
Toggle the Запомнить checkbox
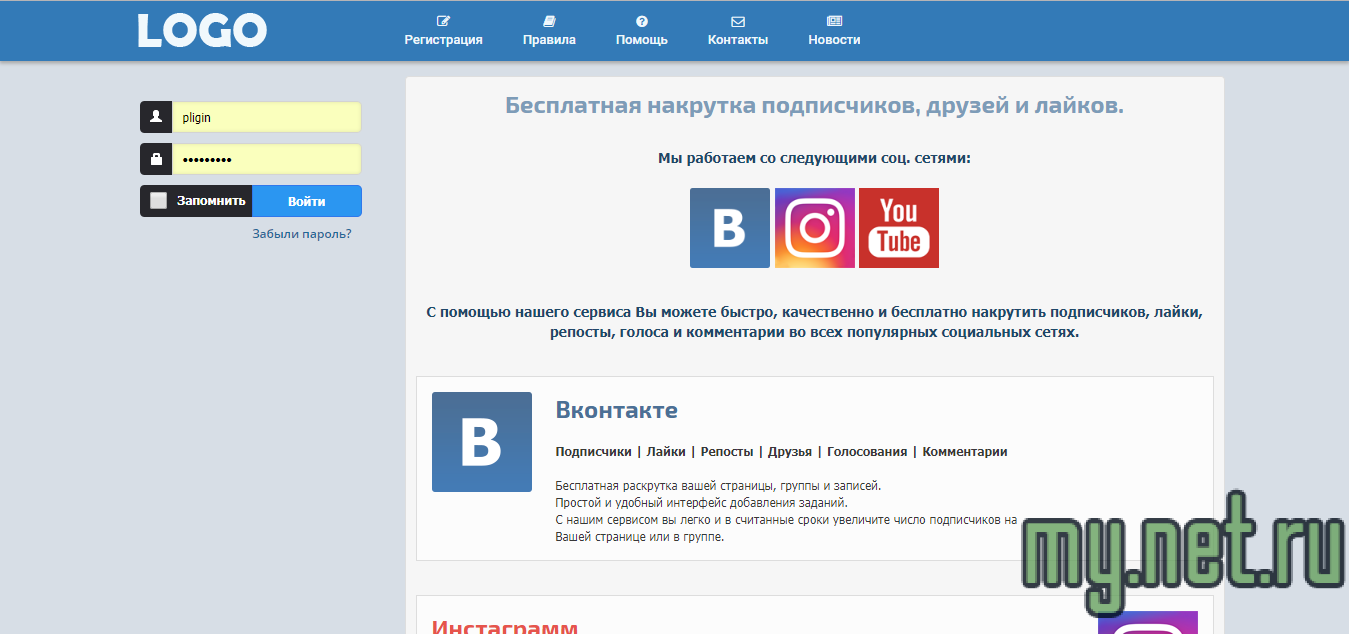click(x=158, y=201)
